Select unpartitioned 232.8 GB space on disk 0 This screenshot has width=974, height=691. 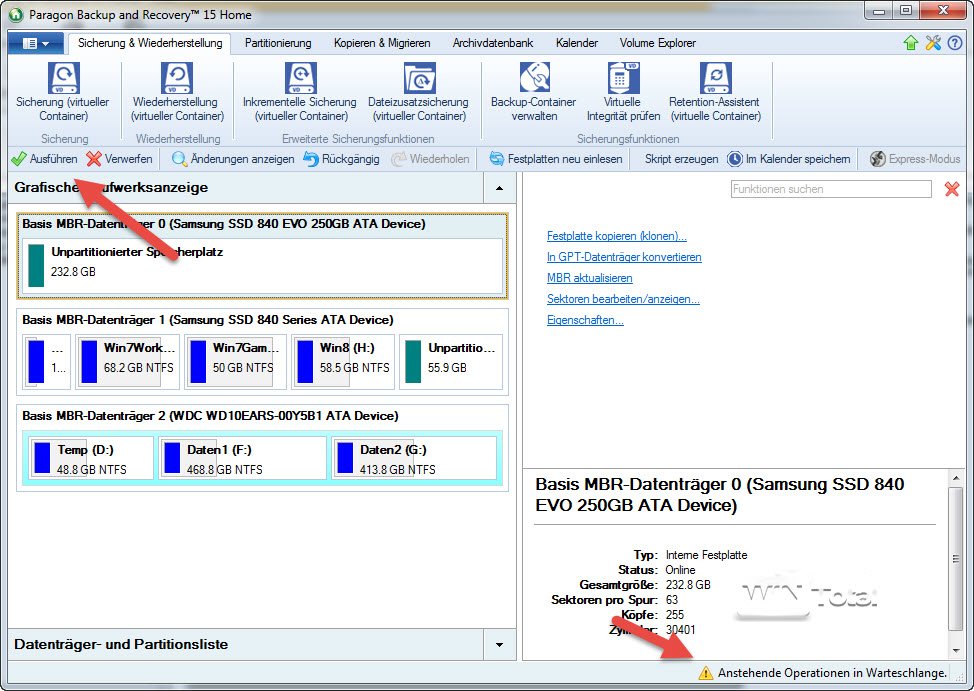point(262,265)
